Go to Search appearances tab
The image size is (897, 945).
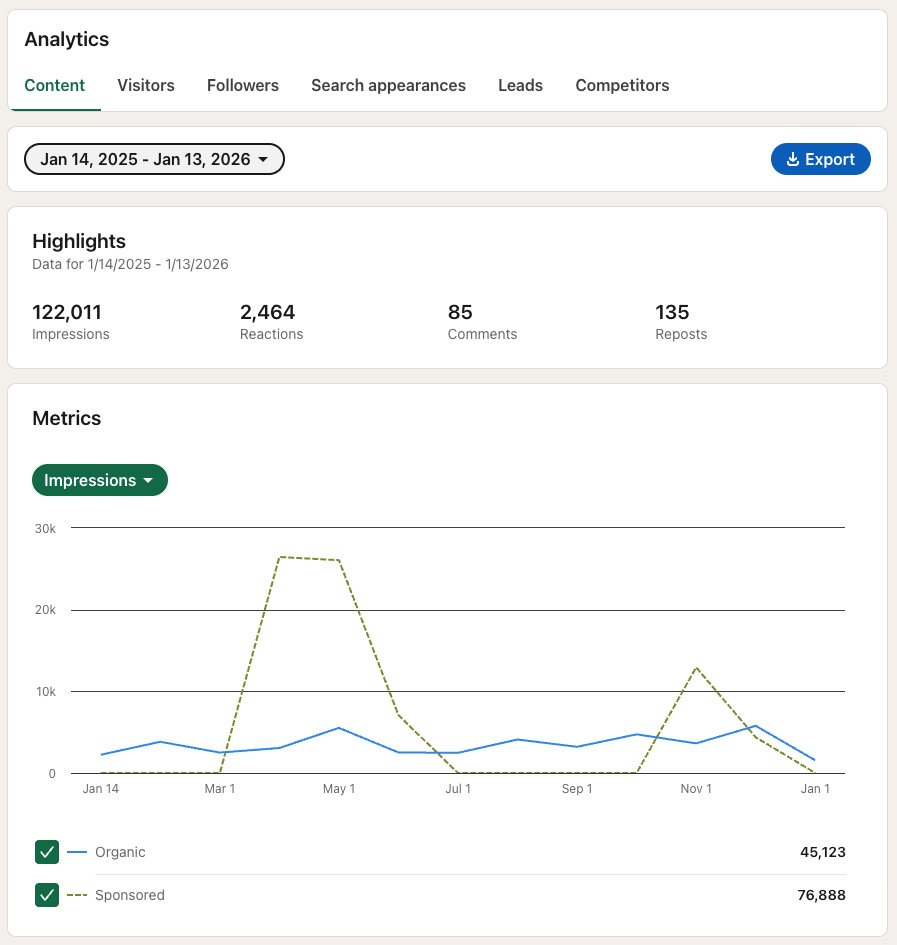(x=388, y=86)
